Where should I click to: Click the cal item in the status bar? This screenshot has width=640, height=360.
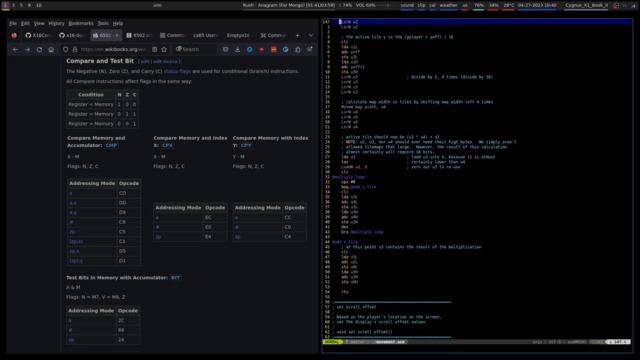pyautogui.click(x=432, y=5)
